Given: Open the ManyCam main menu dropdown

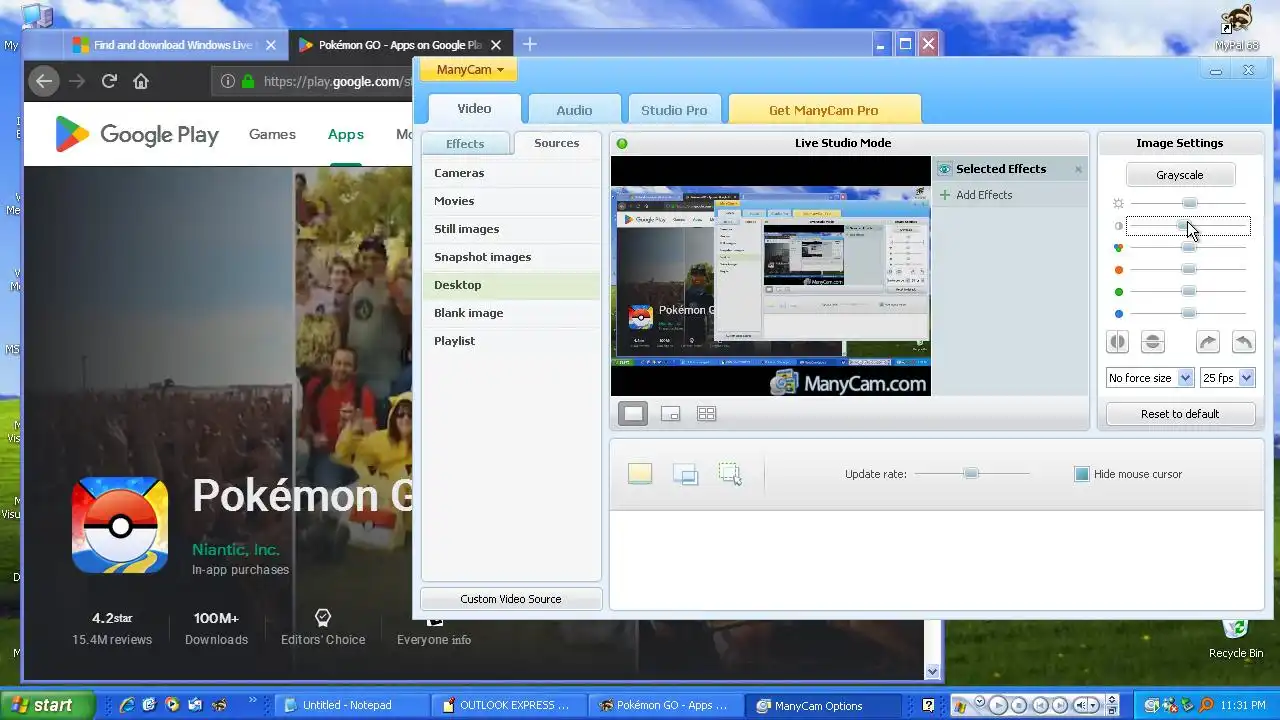Looking at the screenshot, I should pyautogui.click(x=468, y=70).
